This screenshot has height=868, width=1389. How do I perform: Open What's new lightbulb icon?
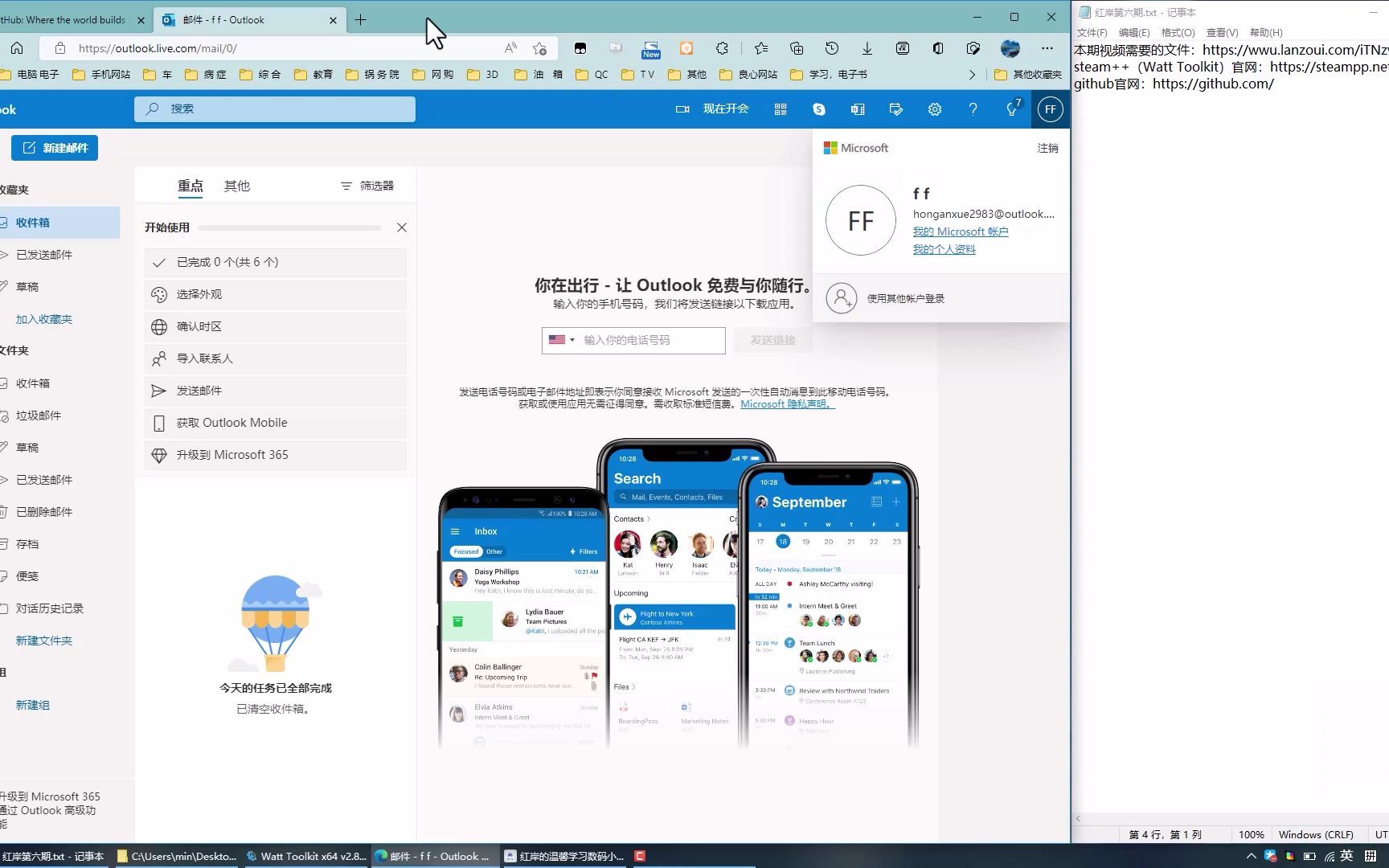(1012, 109)
